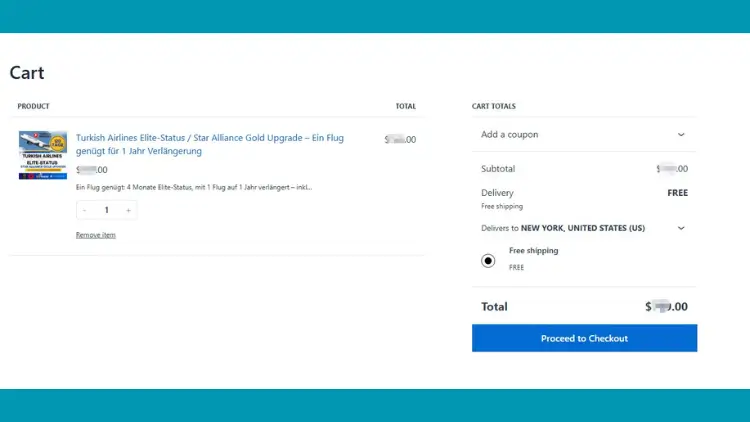Image resolution: width=750 pixels, height=422 pixels.
Task: Click the TOTAL column header
Action: [405, 106]
